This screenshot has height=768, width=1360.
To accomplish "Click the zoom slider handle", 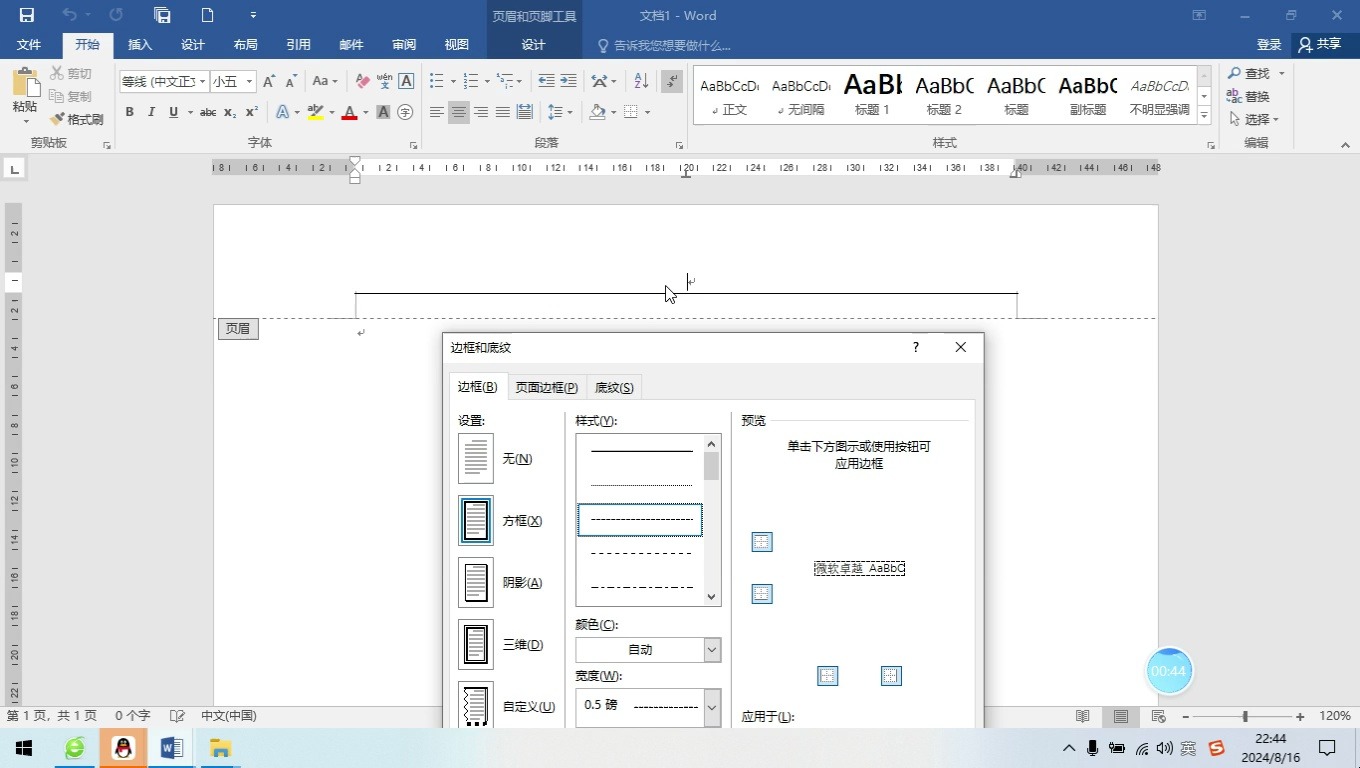I will tap(1245, 717).
